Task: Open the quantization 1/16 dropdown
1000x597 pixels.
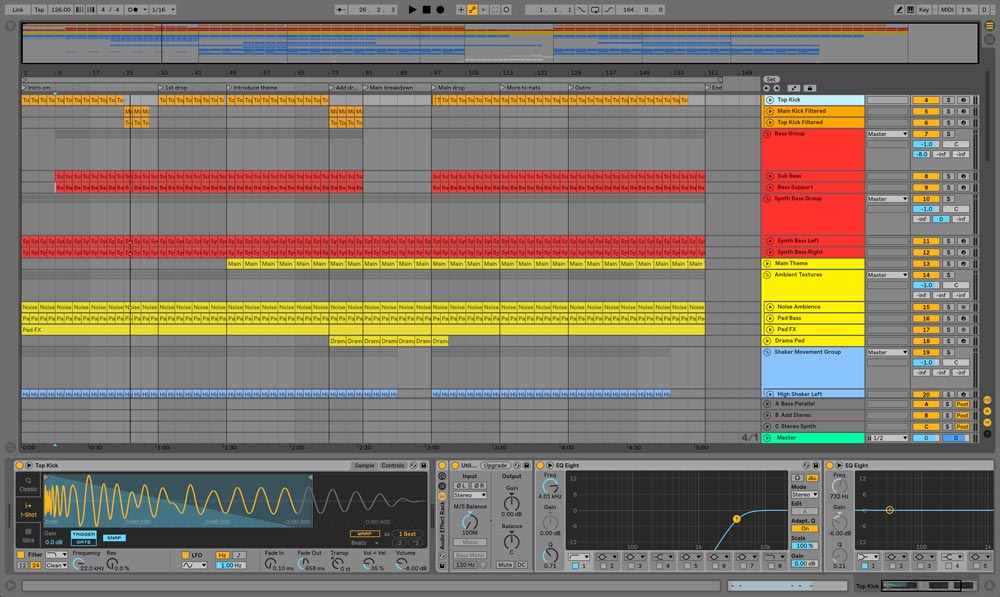Action: (162, 9)
